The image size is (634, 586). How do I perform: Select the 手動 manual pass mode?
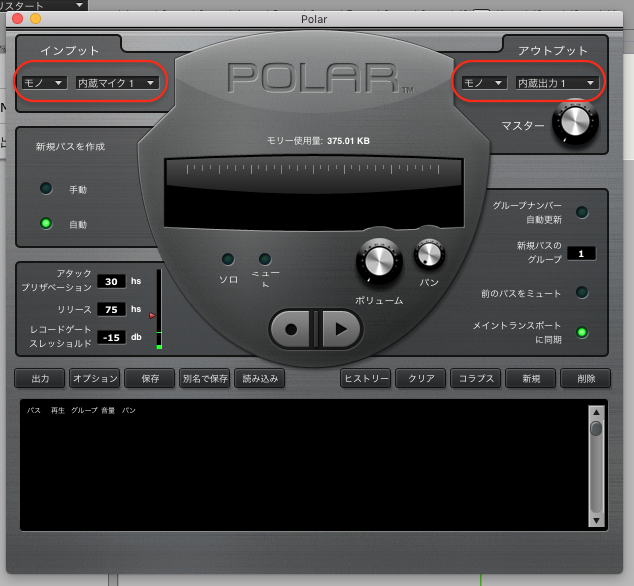[46, 188]
